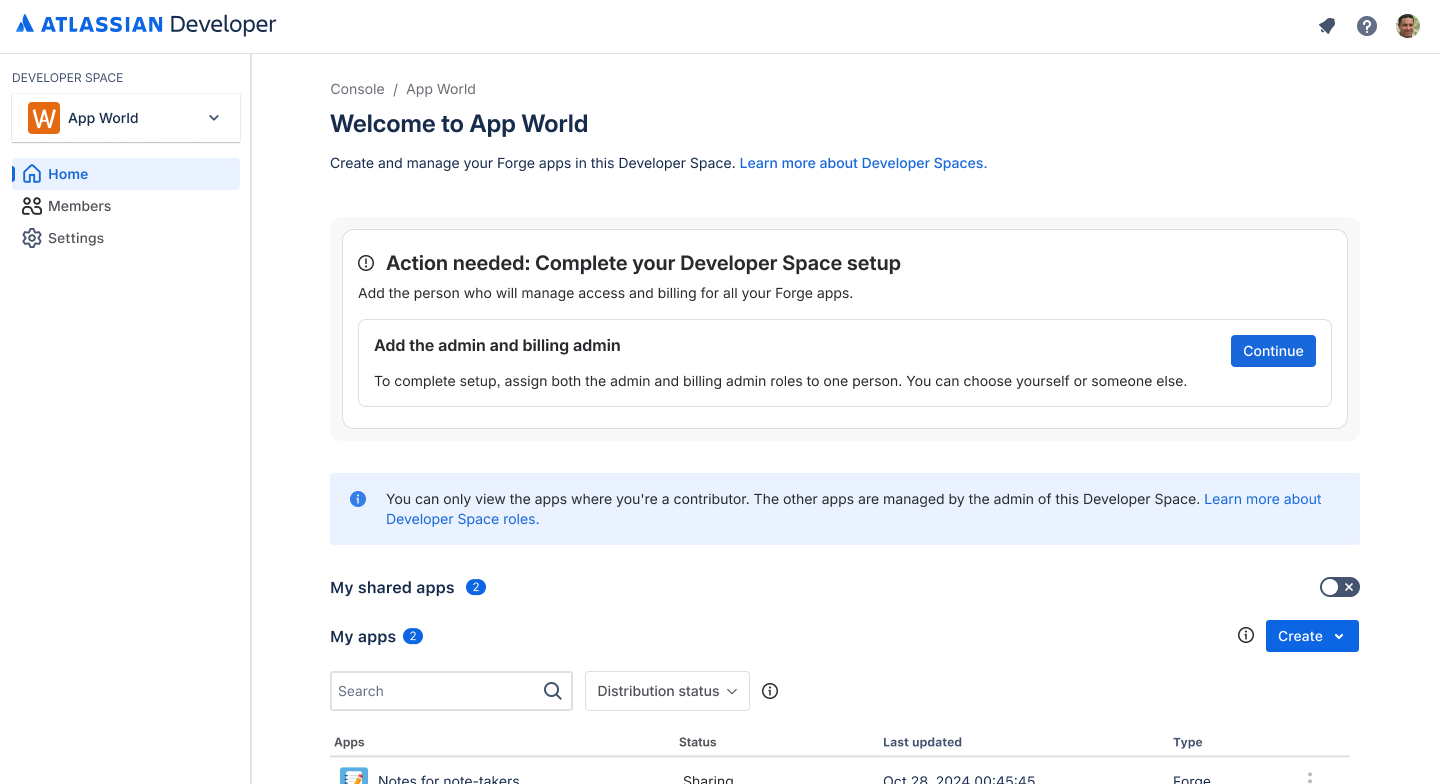Viewport: 1440px width, 784px height.
Task: Toggle the My shared apps switch
Action: [x=1339, y=587]
